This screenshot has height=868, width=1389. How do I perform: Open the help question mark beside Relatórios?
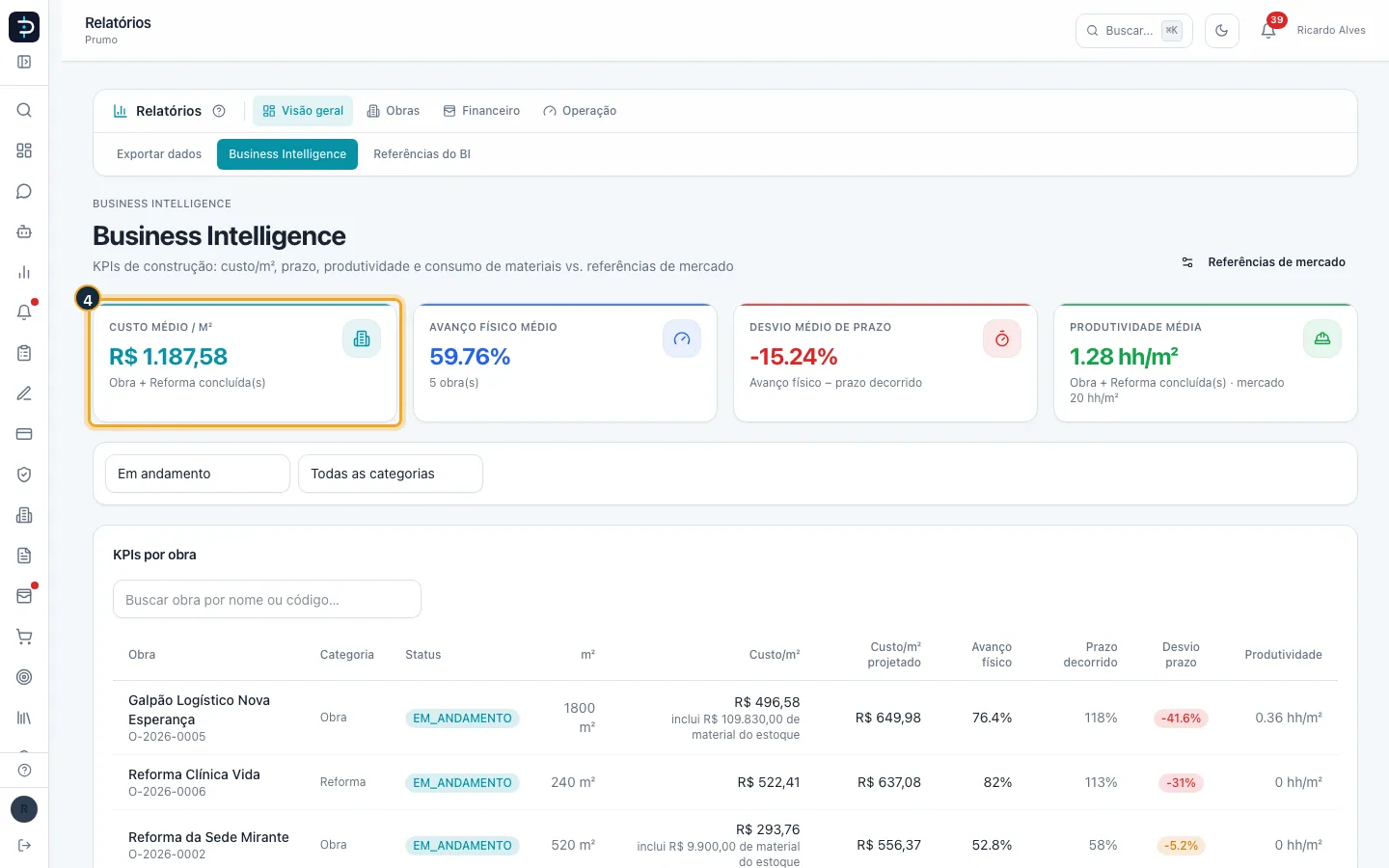click(219, 111)
